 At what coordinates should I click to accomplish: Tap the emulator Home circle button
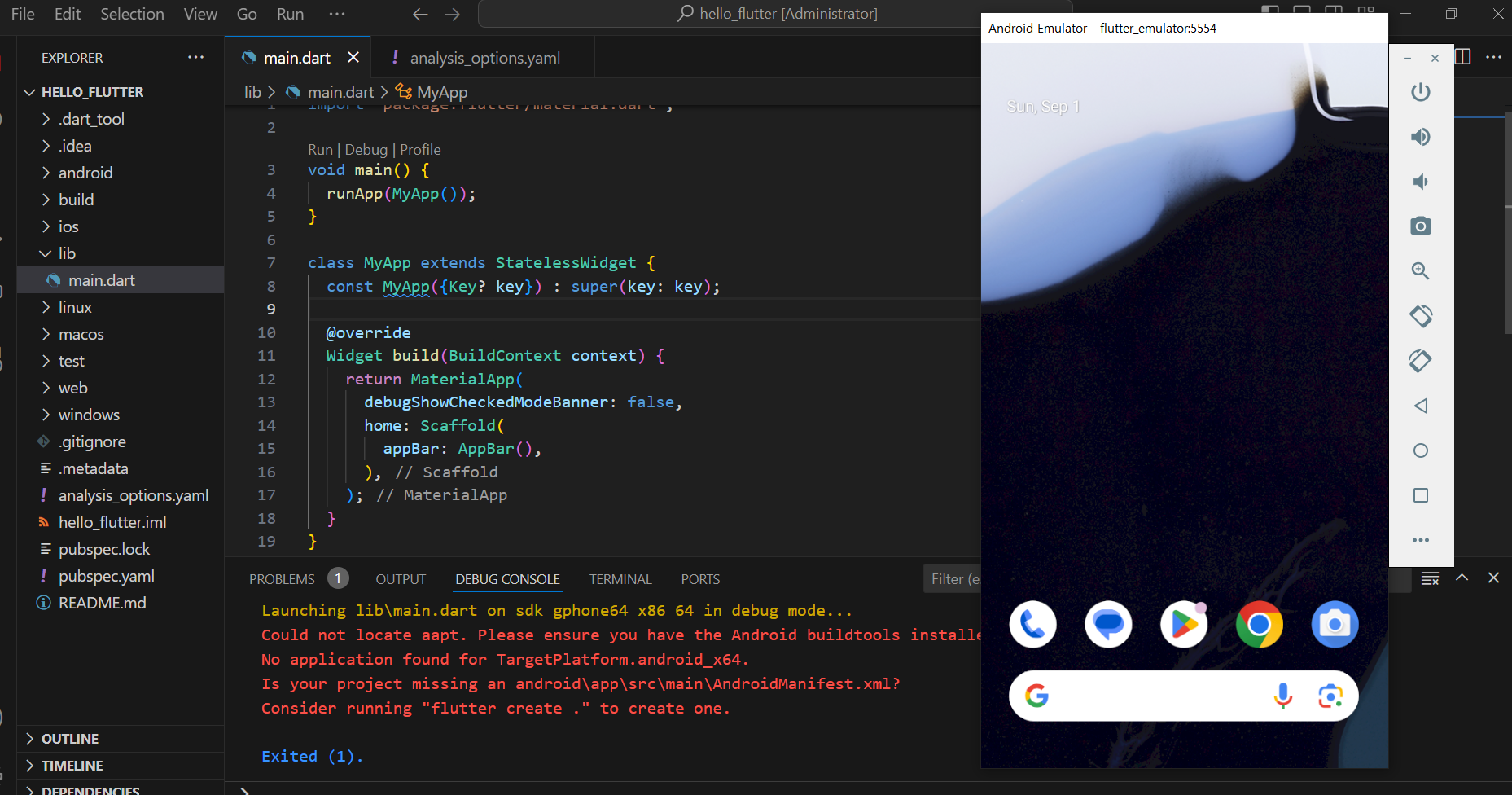coord(1421,450)
